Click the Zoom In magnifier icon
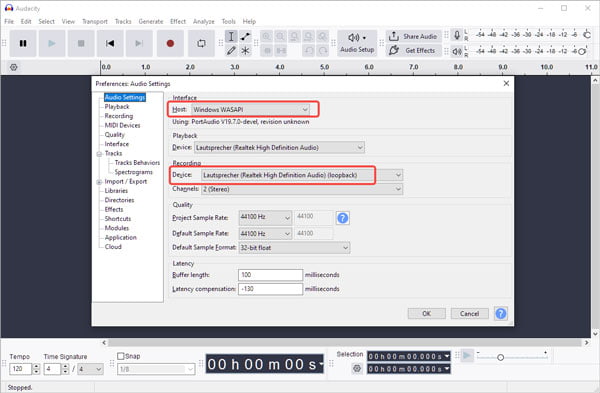 [267, 37]
